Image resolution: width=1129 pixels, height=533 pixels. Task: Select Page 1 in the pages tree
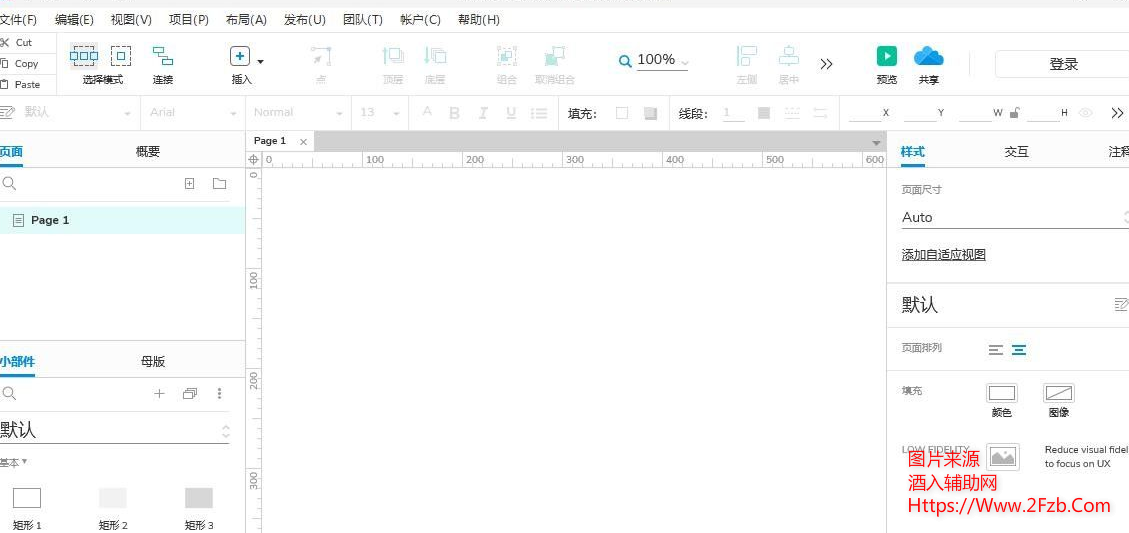[50, 220]
